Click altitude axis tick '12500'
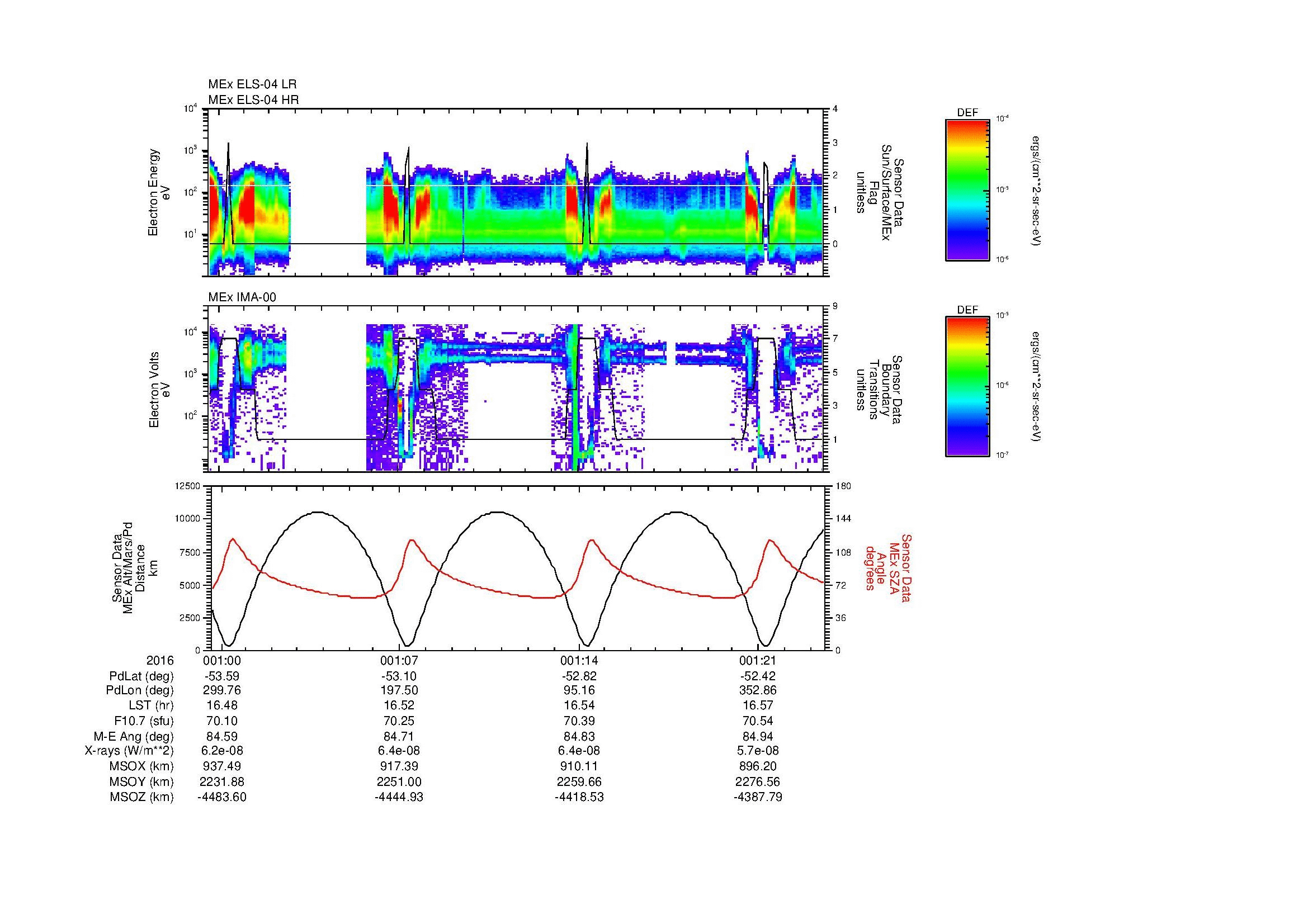Screen dimensions: 1308x924 click(188, 486)
